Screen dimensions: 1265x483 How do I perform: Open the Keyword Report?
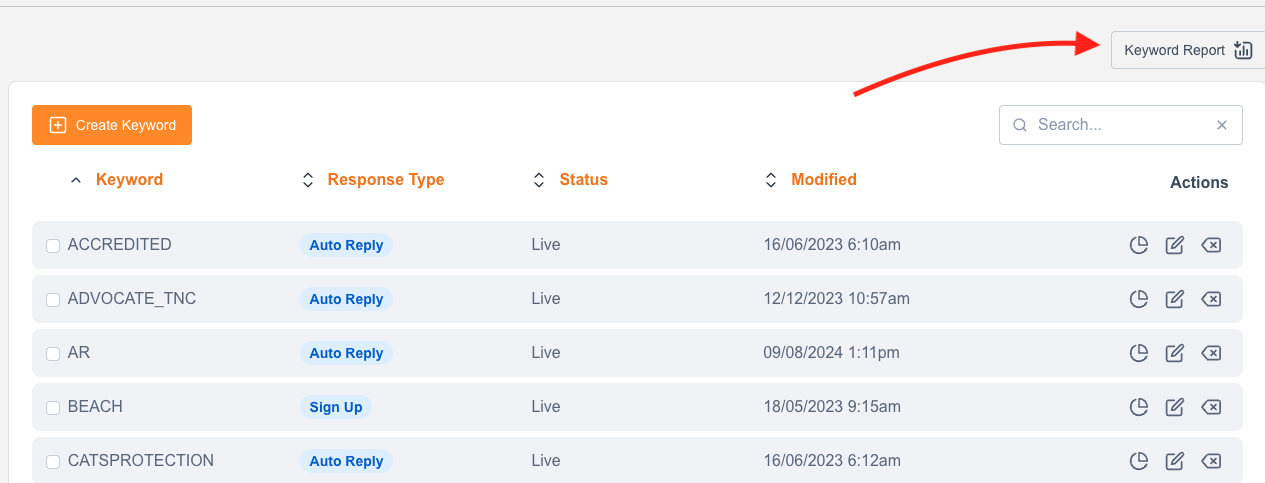coord(1186,50)
